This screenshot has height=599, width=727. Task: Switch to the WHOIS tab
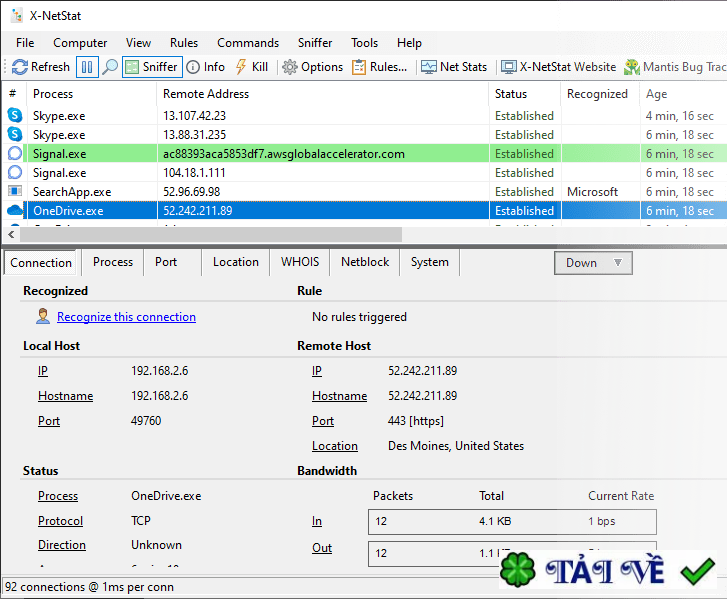(300, 262)
